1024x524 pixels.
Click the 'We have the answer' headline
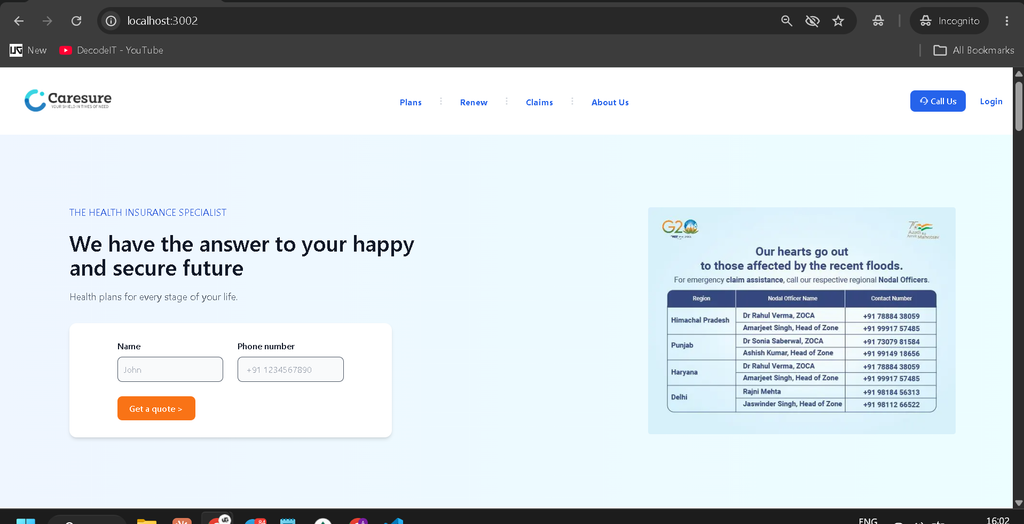242,255
